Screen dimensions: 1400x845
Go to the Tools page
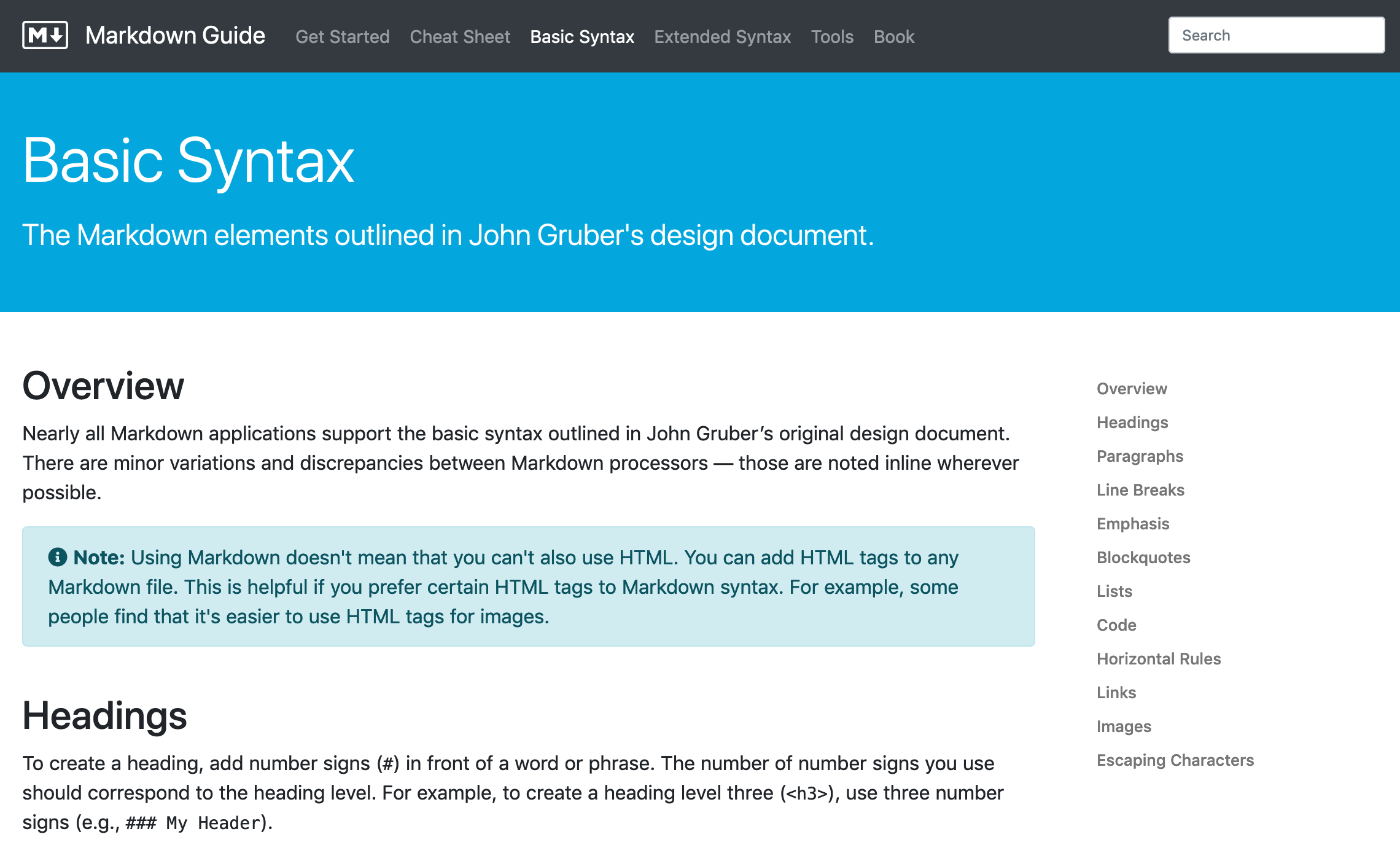click(832, 37)
